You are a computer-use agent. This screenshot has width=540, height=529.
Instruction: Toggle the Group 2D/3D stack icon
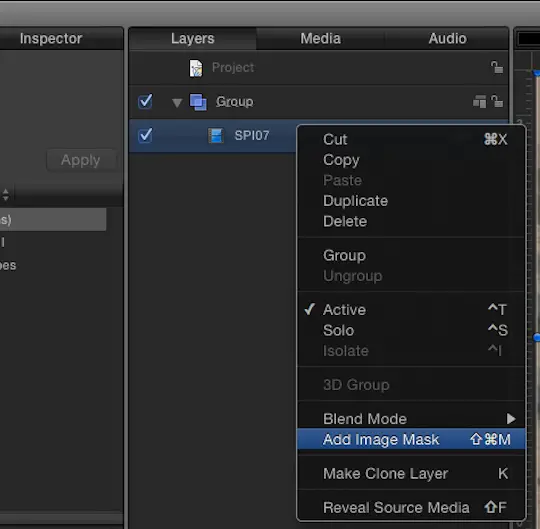479,102
